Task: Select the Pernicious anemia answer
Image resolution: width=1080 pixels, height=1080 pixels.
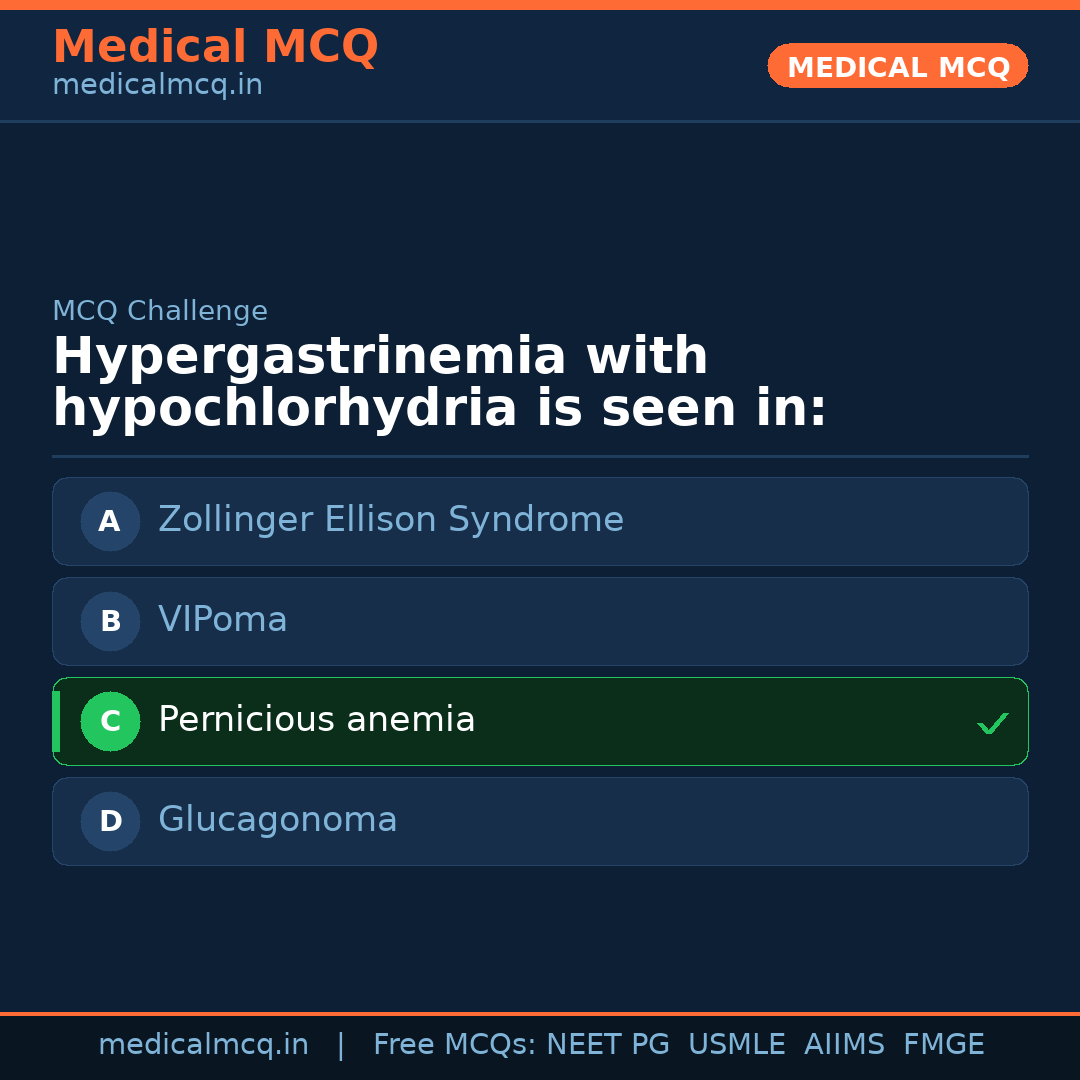Action: [x=317, y=720]
